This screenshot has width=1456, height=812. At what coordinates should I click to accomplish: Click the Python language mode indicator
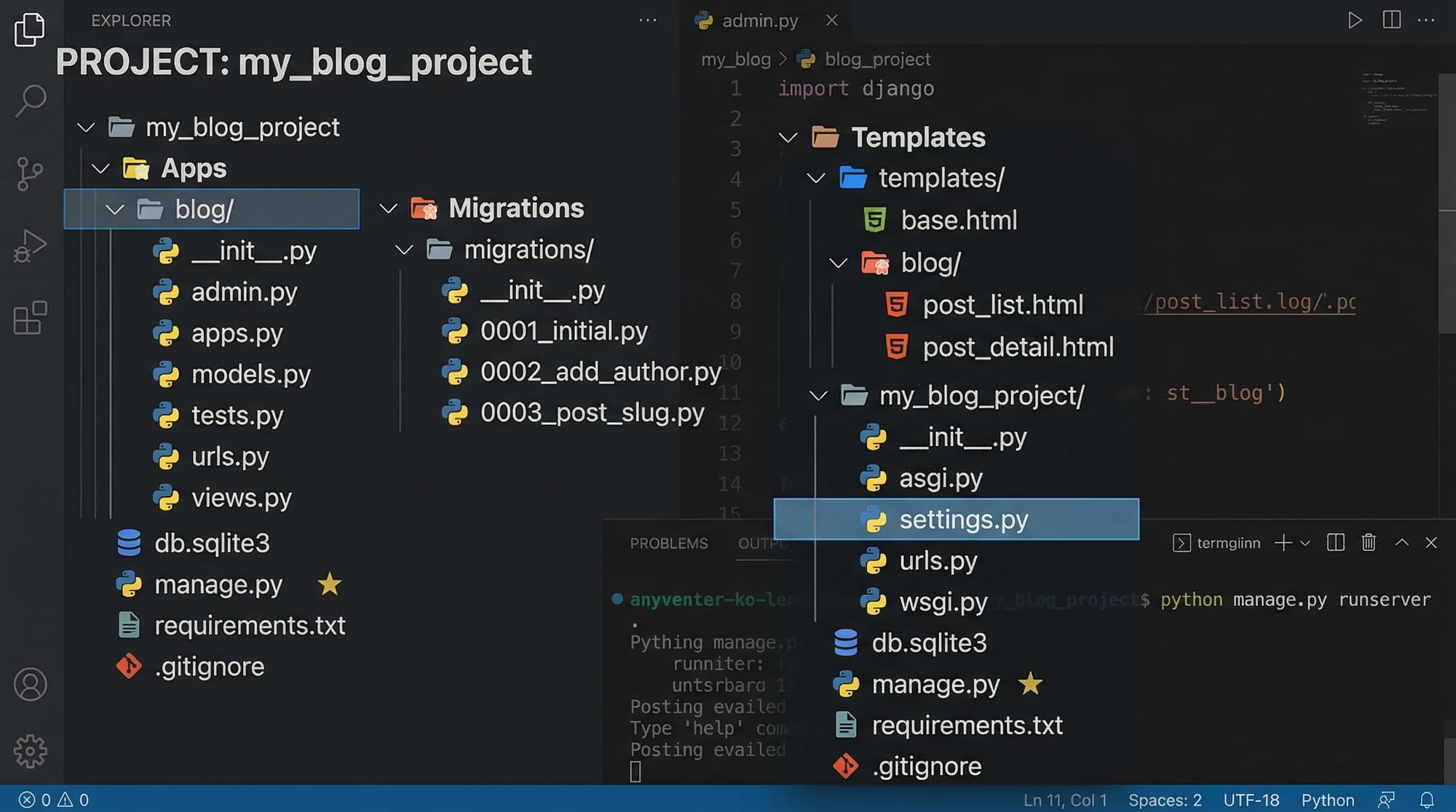click(1327, 800)
